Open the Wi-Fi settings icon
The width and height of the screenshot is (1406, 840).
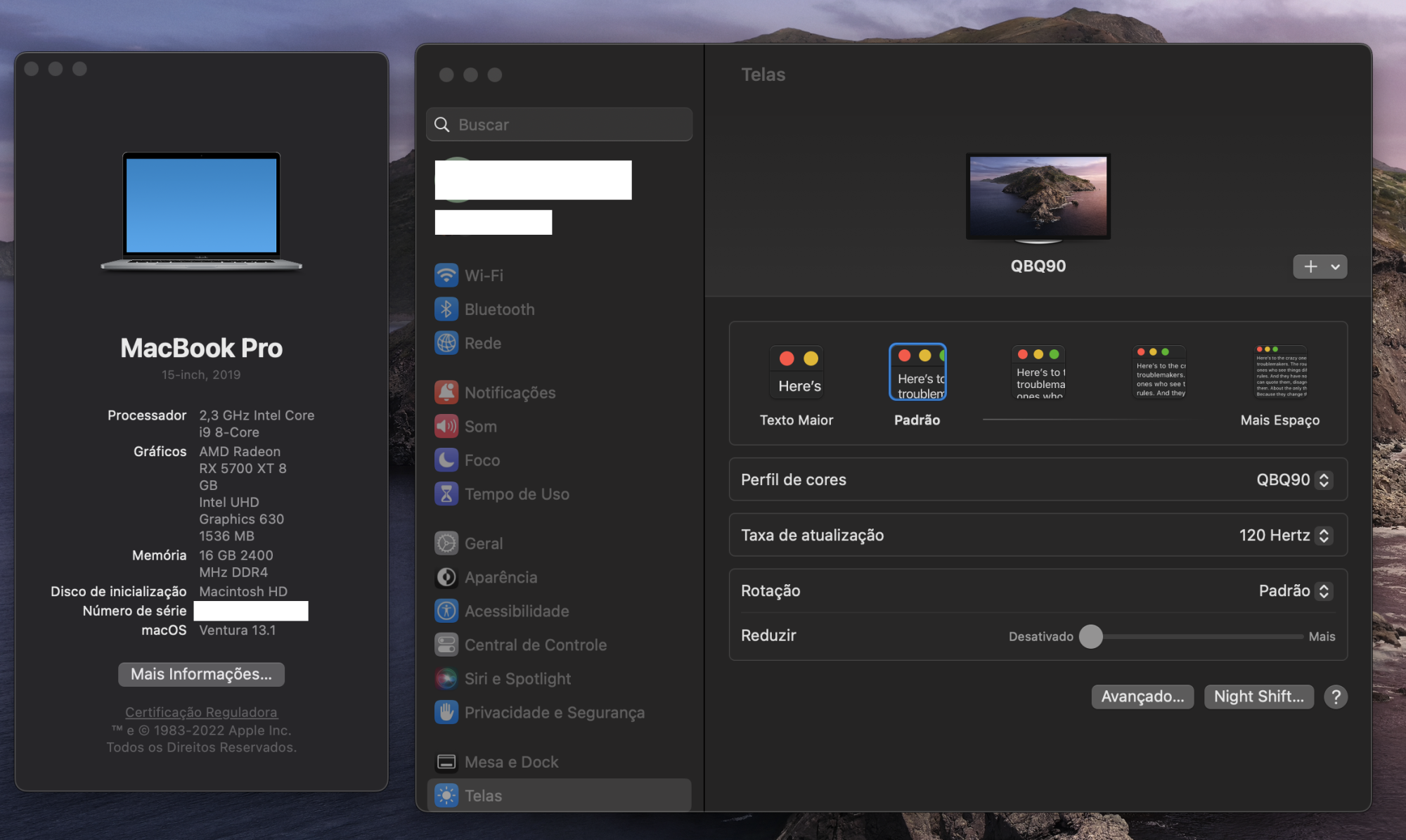pyautogui.click(x=446, y=275)
